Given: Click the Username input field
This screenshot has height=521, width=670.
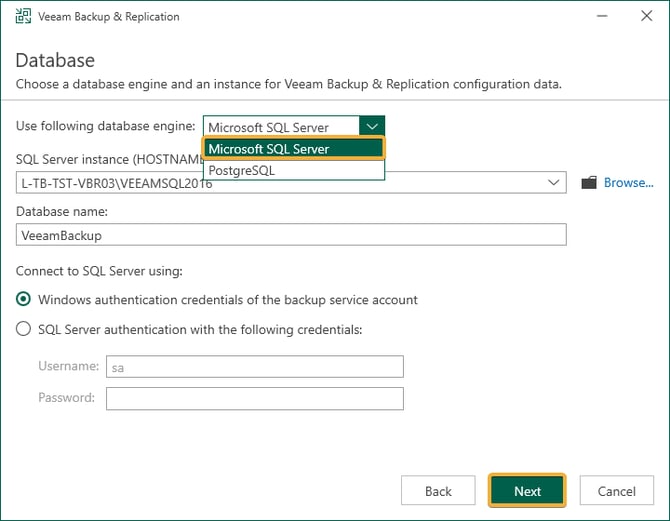Looking at the screenshot, I should [x=255, y=367].
